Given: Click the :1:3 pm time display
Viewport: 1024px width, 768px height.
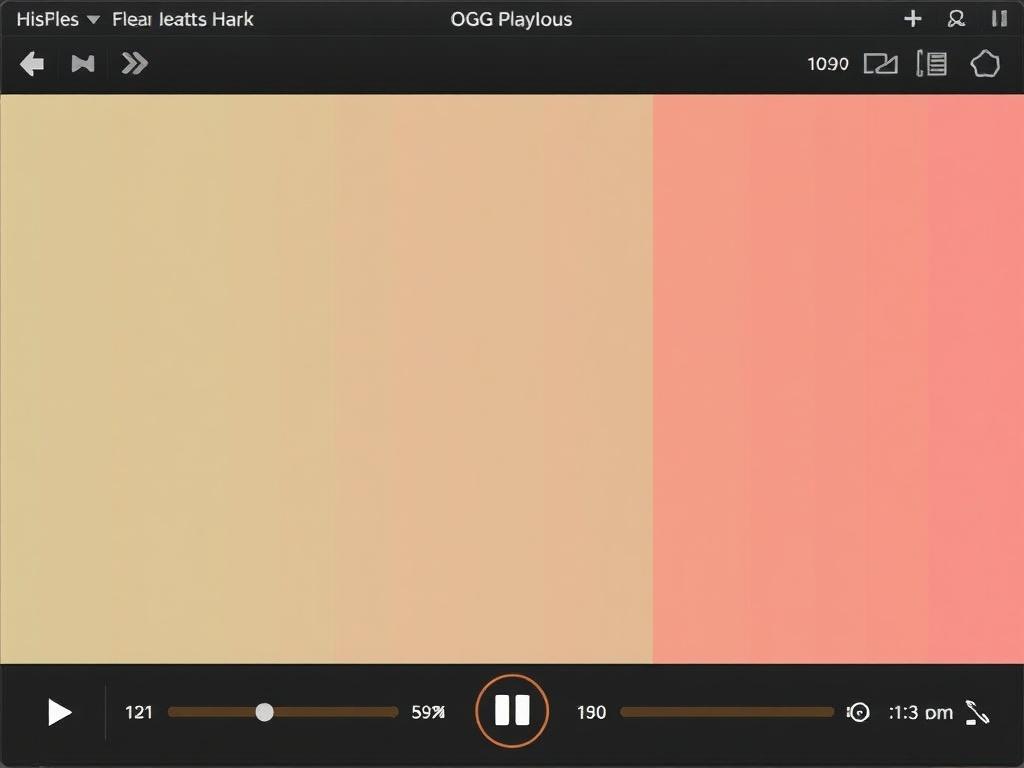Looking at the screenshot, I should [920, 712].
